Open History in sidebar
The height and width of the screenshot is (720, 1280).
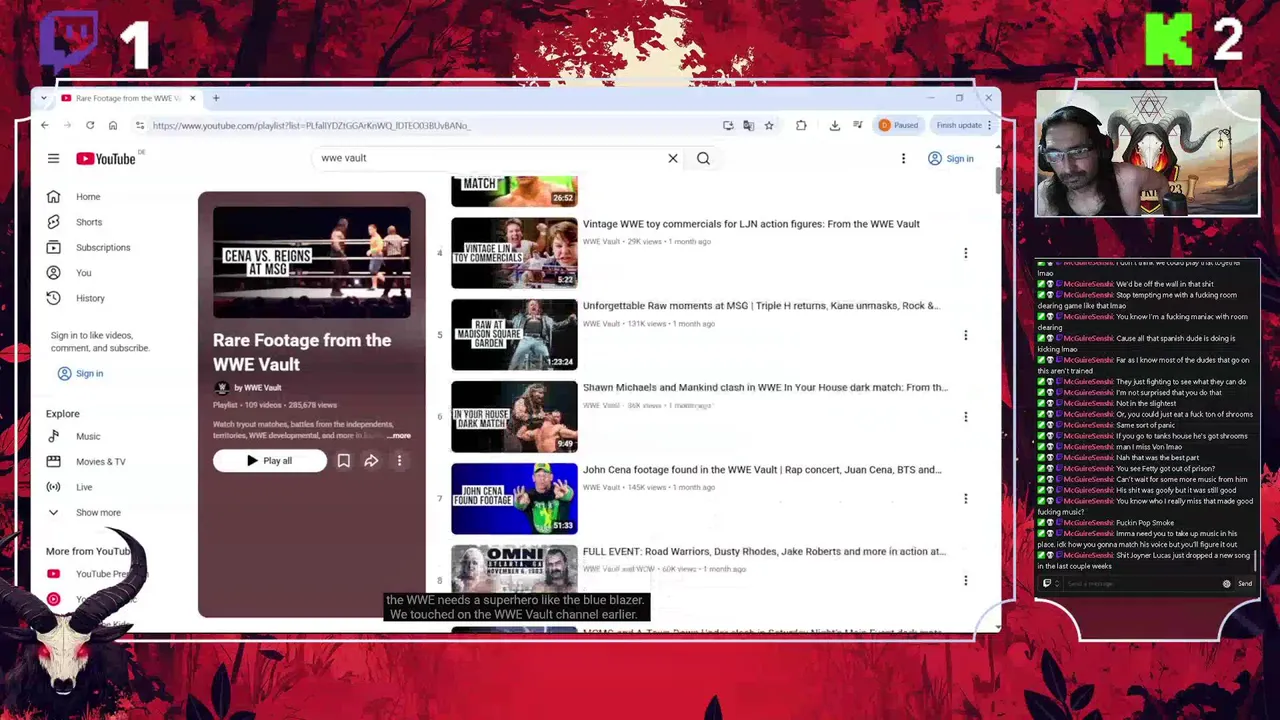point(90,298)
